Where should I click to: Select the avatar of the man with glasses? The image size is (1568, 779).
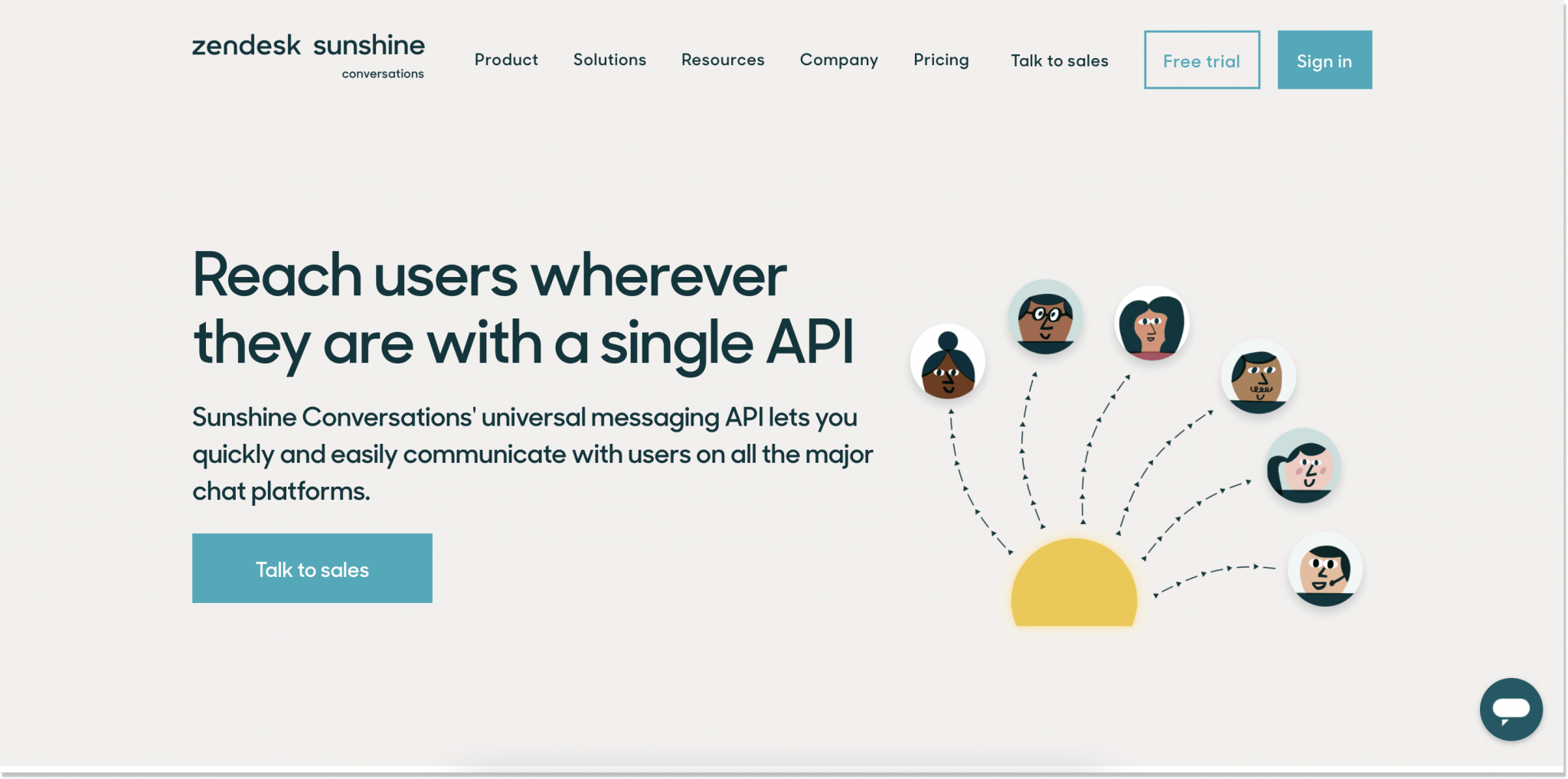pos(1045,319)
